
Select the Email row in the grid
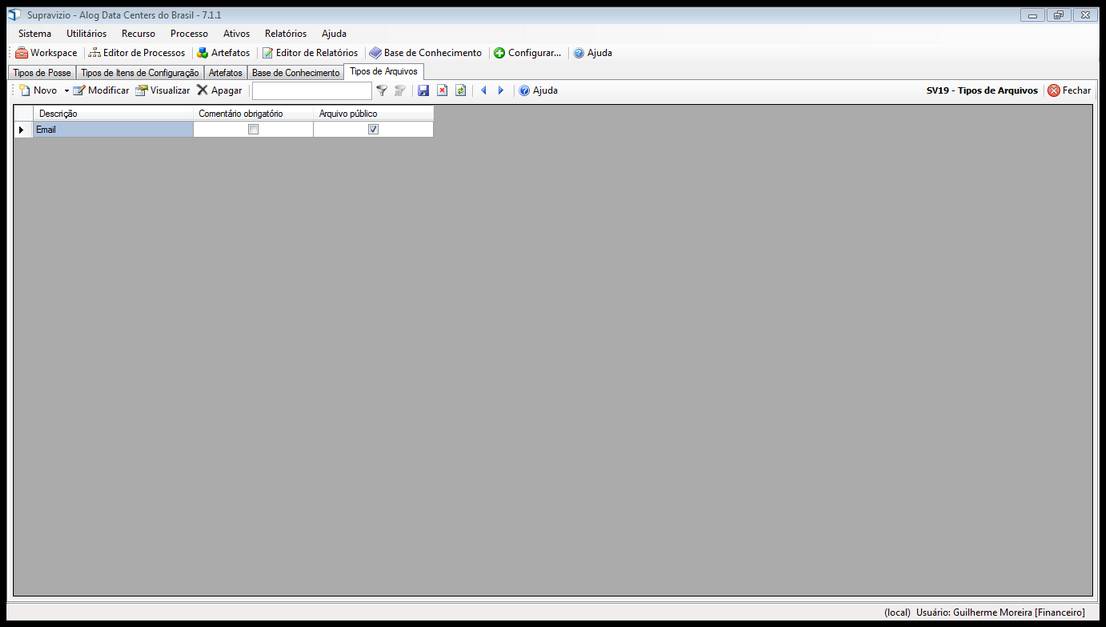tap(110, 129)
